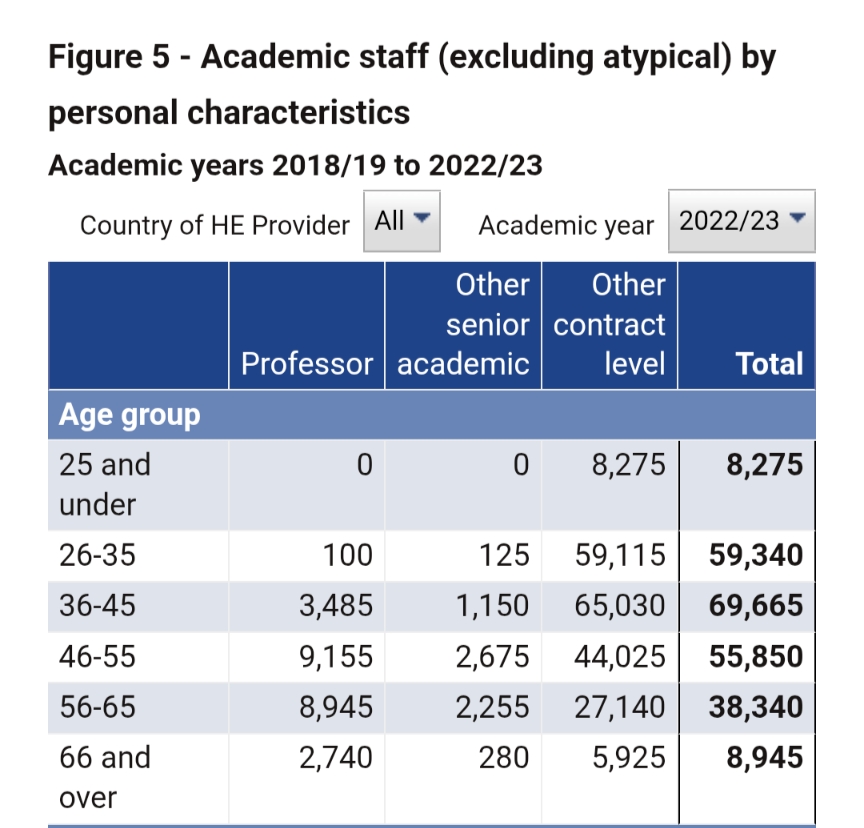Screen dimensions: 864x828
Task: Select the 2,255 other senior academic cell
Action: (x=490, y=707)
